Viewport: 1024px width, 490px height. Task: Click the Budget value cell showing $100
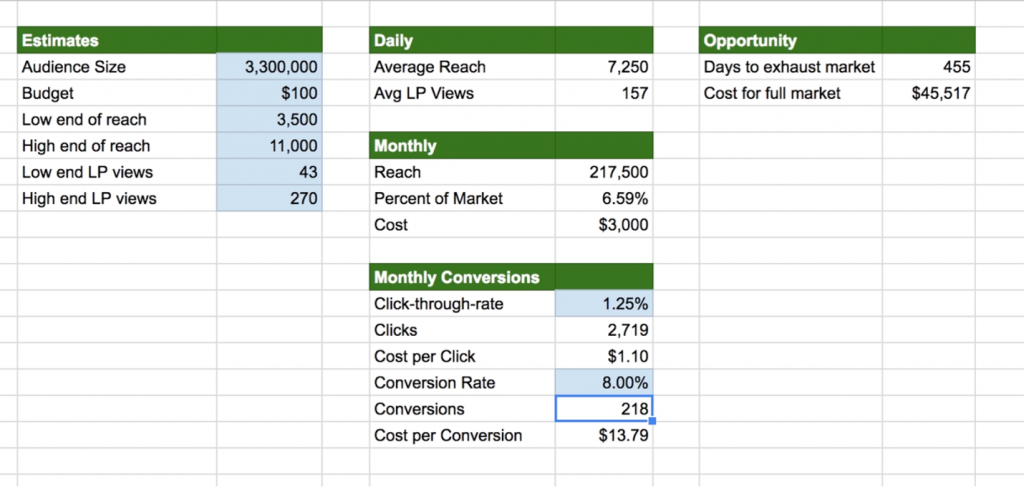tap(269, 93)
